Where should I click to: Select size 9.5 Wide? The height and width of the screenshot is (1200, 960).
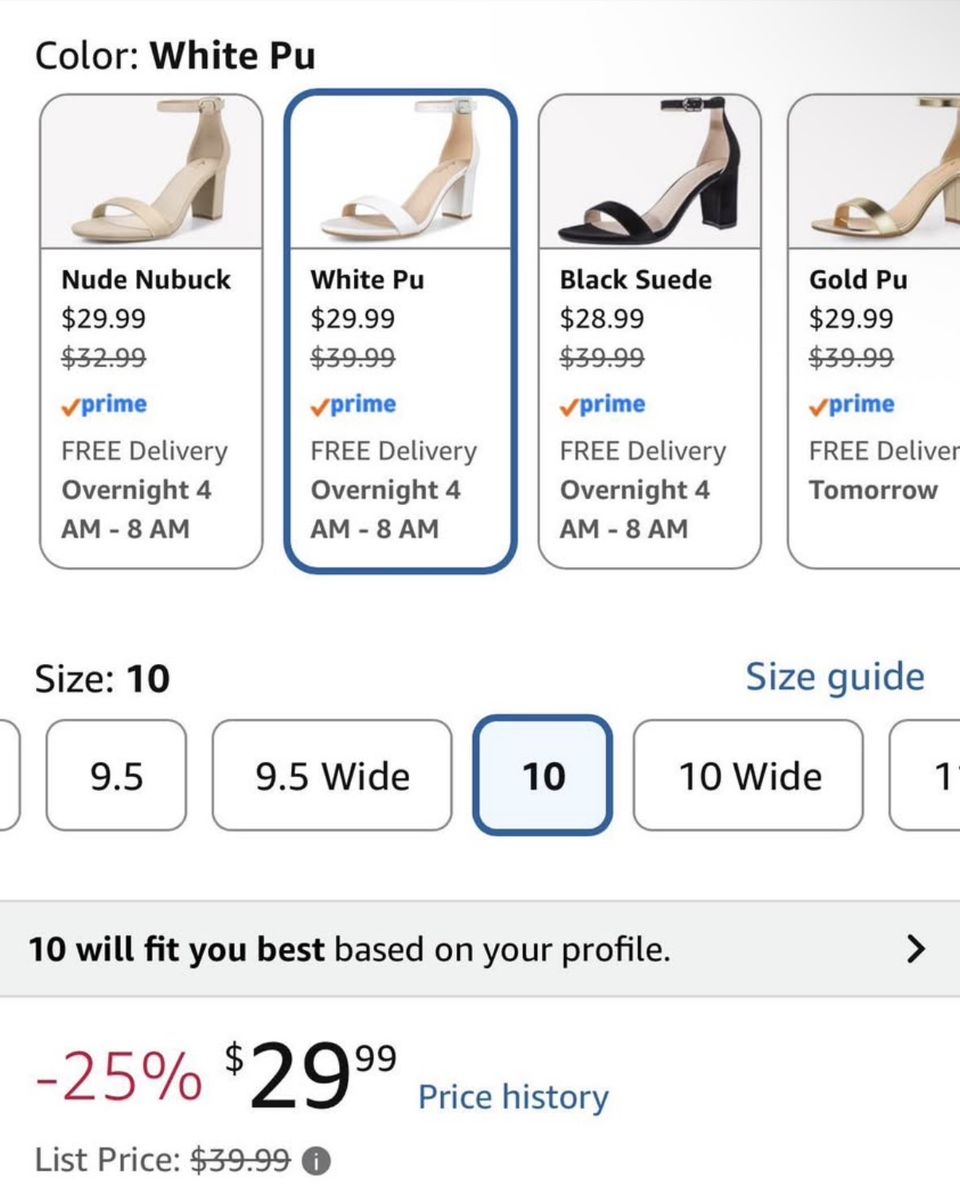332,775
